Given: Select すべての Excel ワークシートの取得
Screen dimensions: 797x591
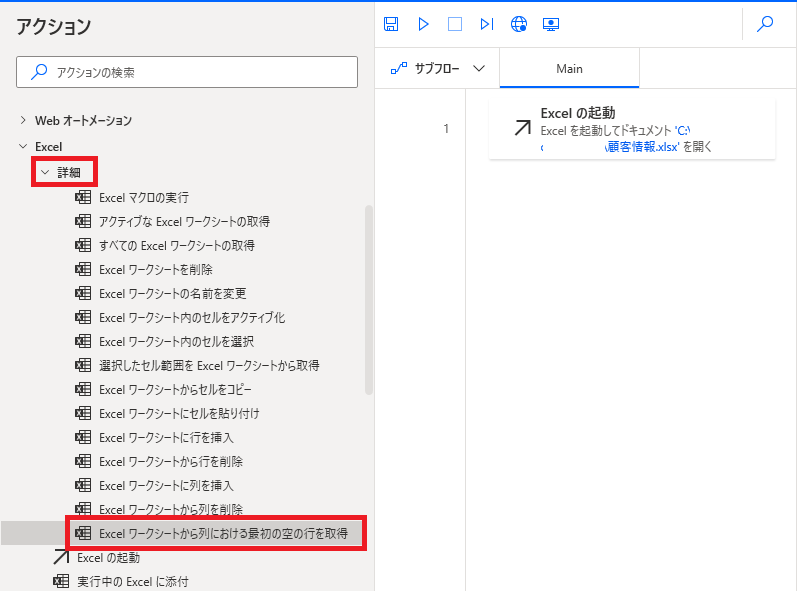Looking at the screenshot, I should coord(177,245).
